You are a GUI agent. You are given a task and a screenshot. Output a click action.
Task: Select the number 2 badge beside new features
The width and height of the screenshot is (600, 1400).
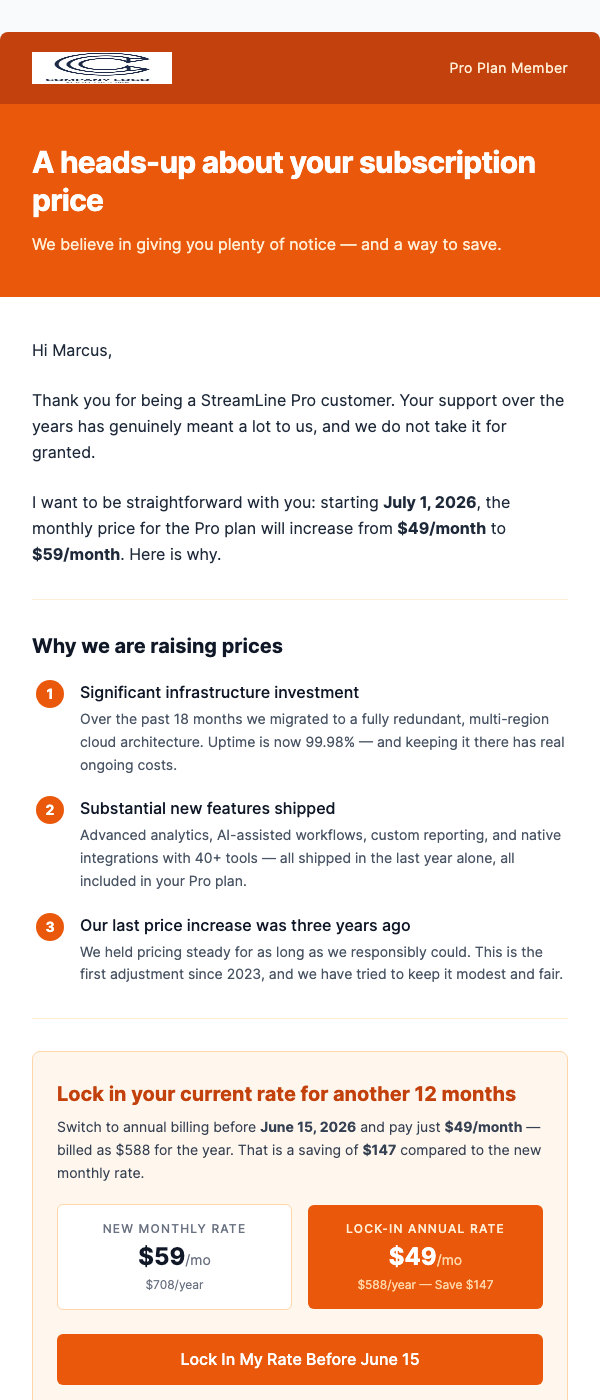click(49, 810)
